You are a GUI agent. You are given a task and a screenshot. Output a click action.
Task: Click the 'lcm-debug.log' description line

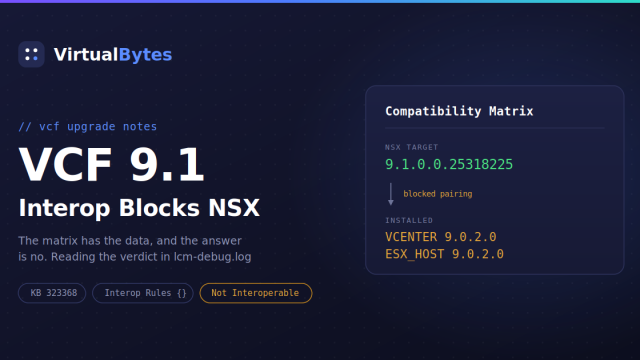coord(135,257)
